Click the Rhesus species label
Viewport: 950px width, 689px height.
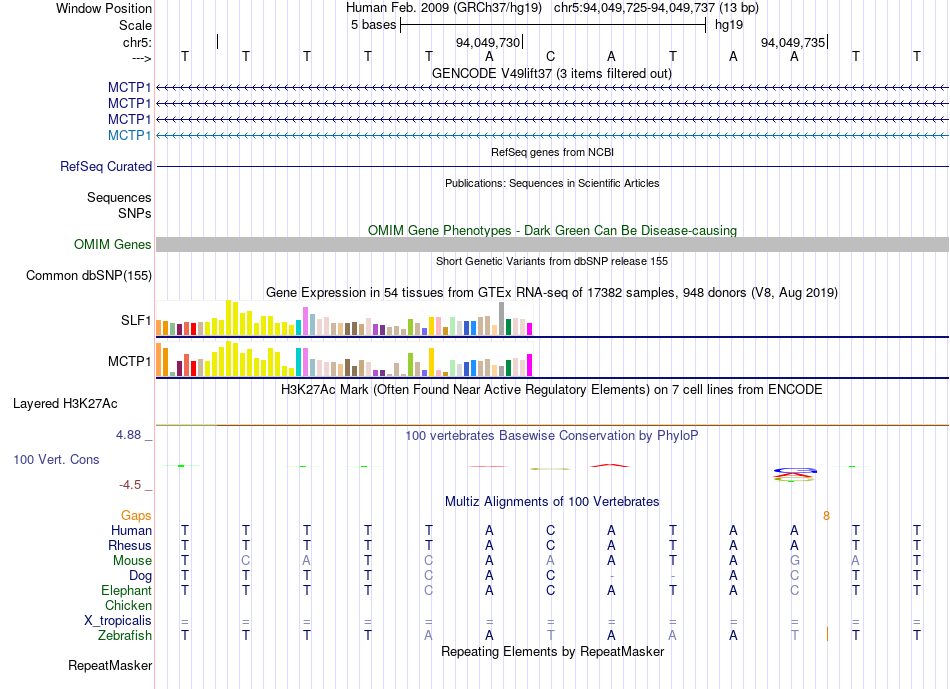[x=130, y=545]
